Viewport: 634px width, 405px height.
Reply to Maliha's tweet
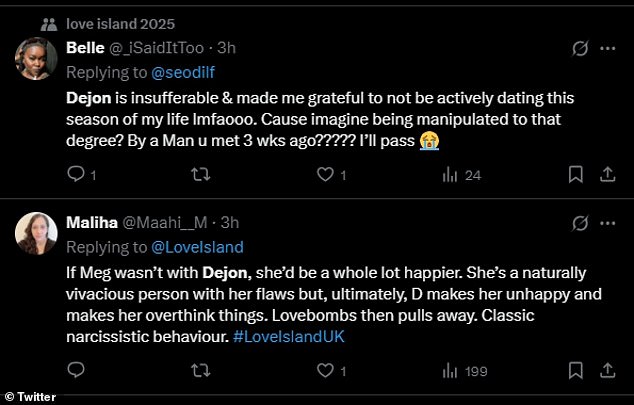click(x=76, y=370)
